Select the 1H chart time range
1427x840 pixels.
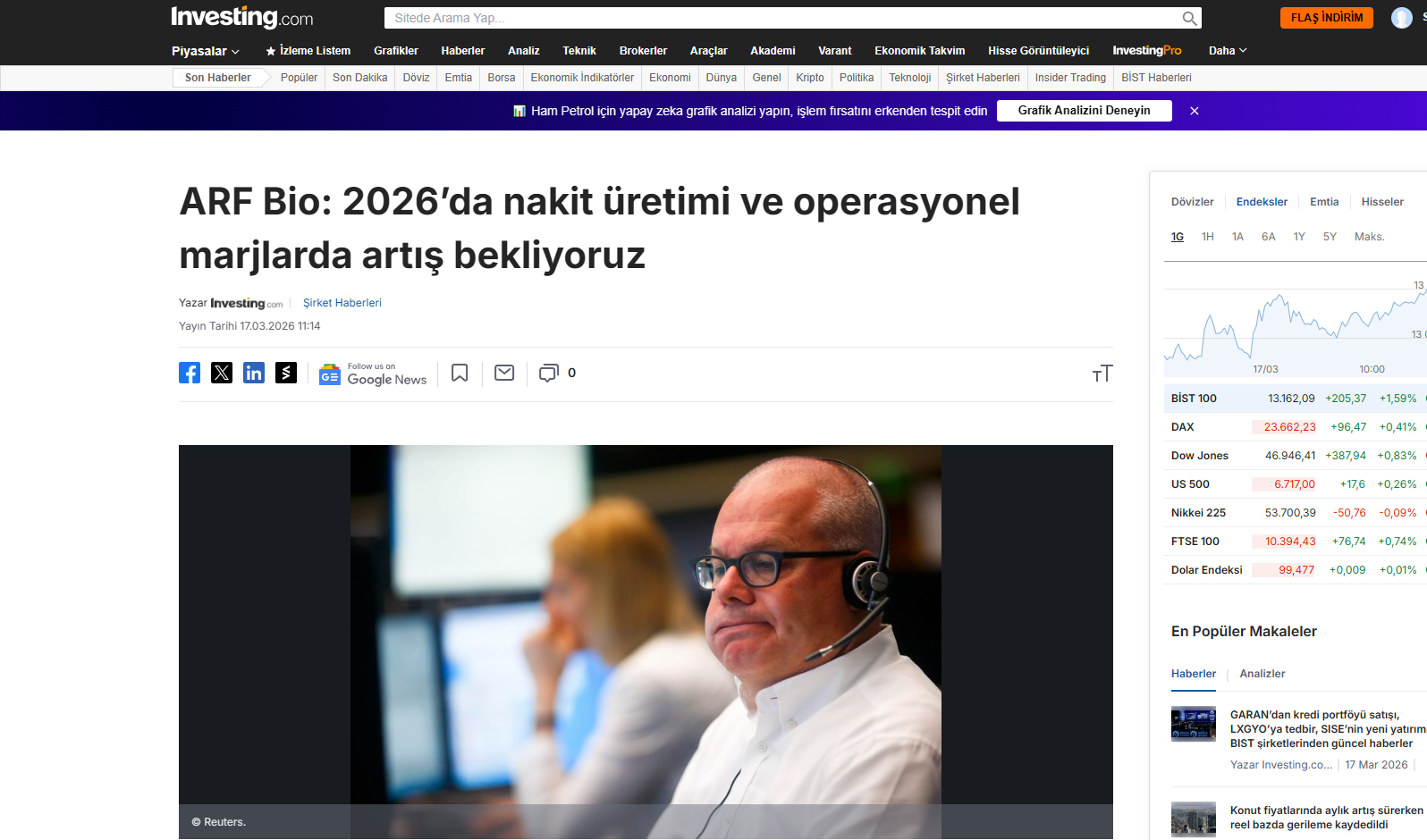[x=1207, y=237]
